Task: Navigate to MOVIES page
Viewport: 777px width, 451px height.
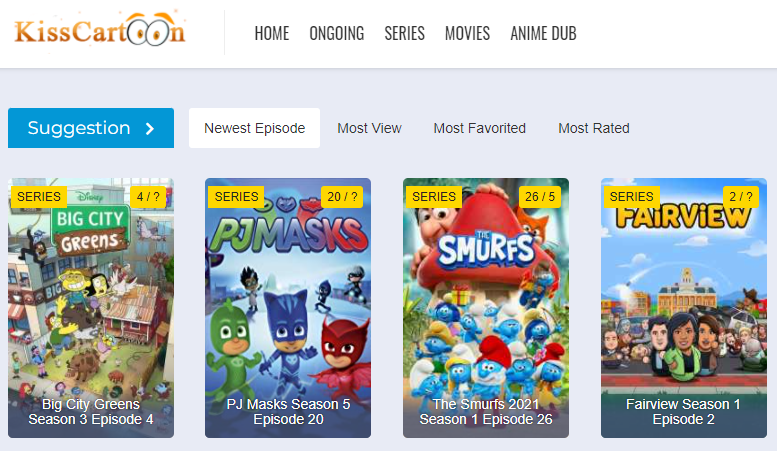Action: click(467, 34)
